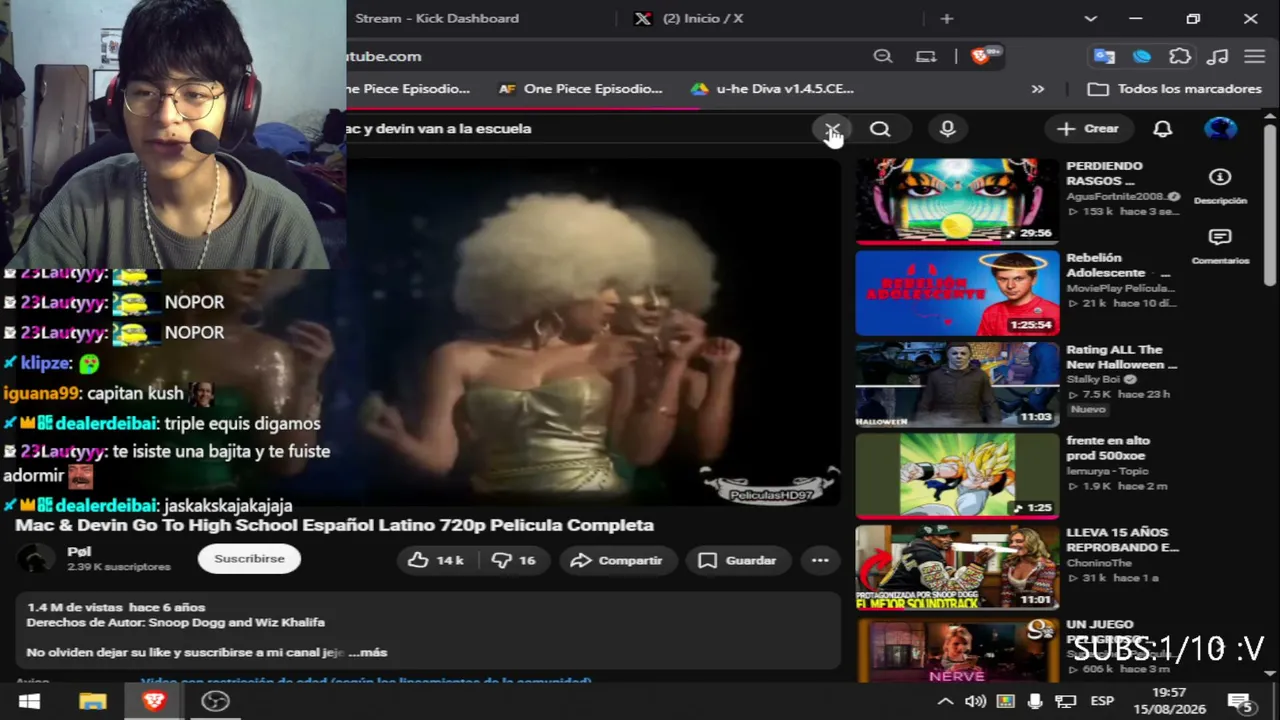This screenshot has width=1280, height=720.
Task: Click the '1.4 M de vistas' text
Action: pos(75,608)
